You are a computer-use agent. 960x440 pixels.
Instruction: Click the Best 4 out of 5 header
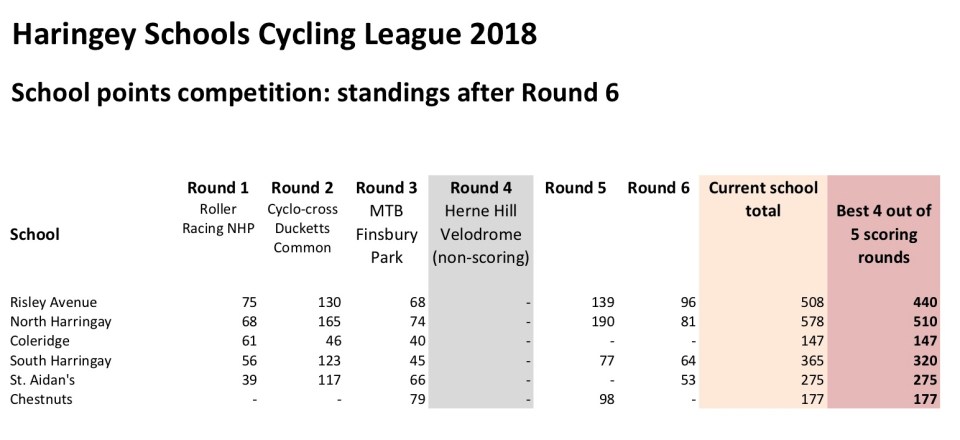pos(883,233)
